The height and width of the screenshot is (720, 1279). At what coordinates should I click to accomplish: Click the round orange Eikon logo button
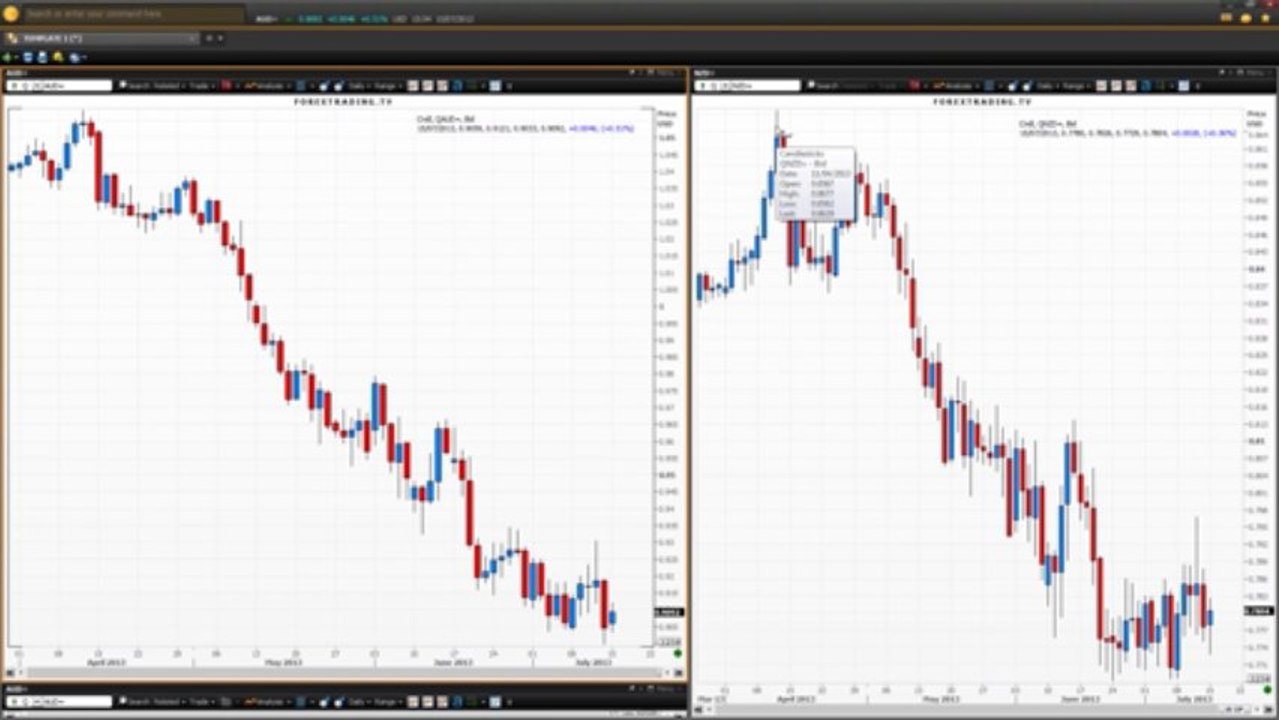(10, 13)
